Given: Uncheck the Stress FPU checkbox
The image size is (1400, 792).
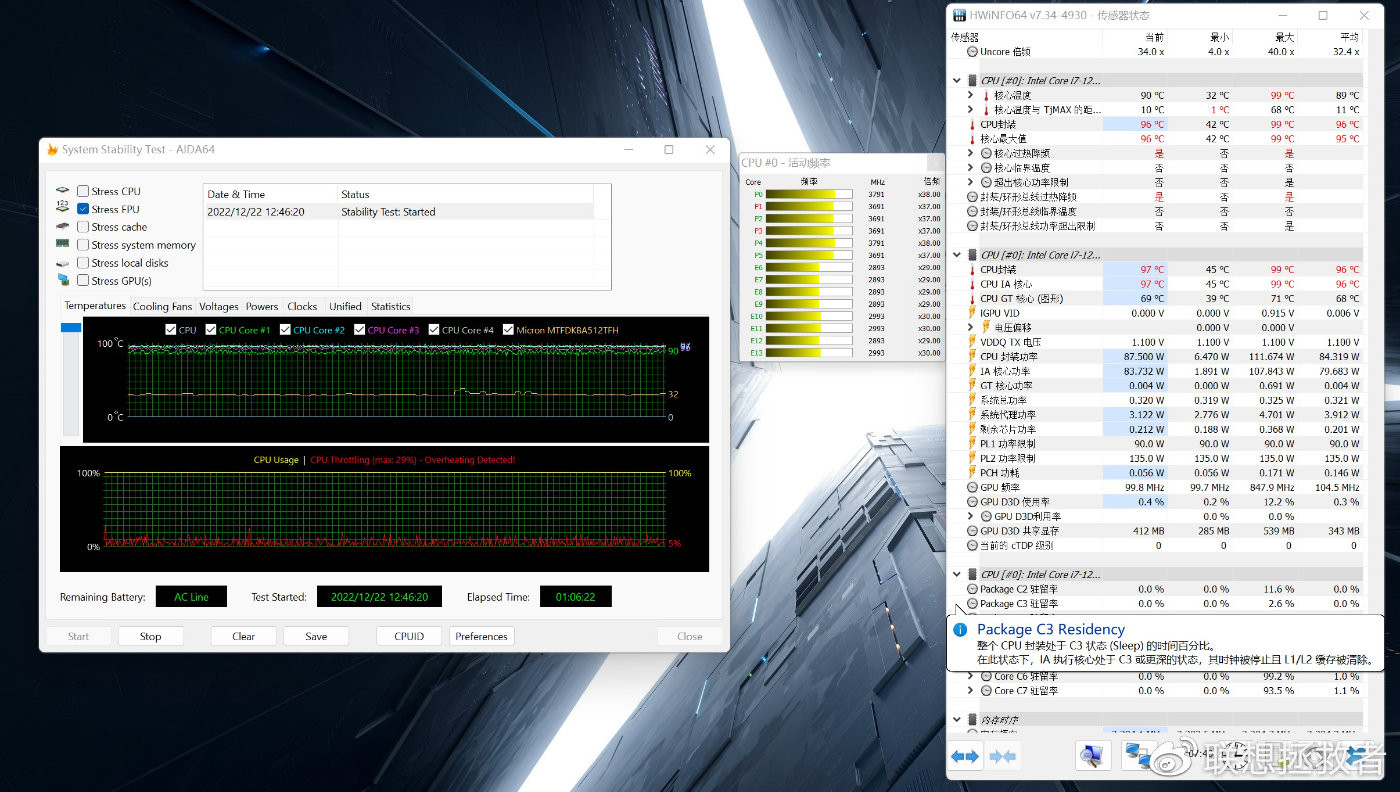Looking at the screenshot, I should pyautogui.click(x=83, y=209).
